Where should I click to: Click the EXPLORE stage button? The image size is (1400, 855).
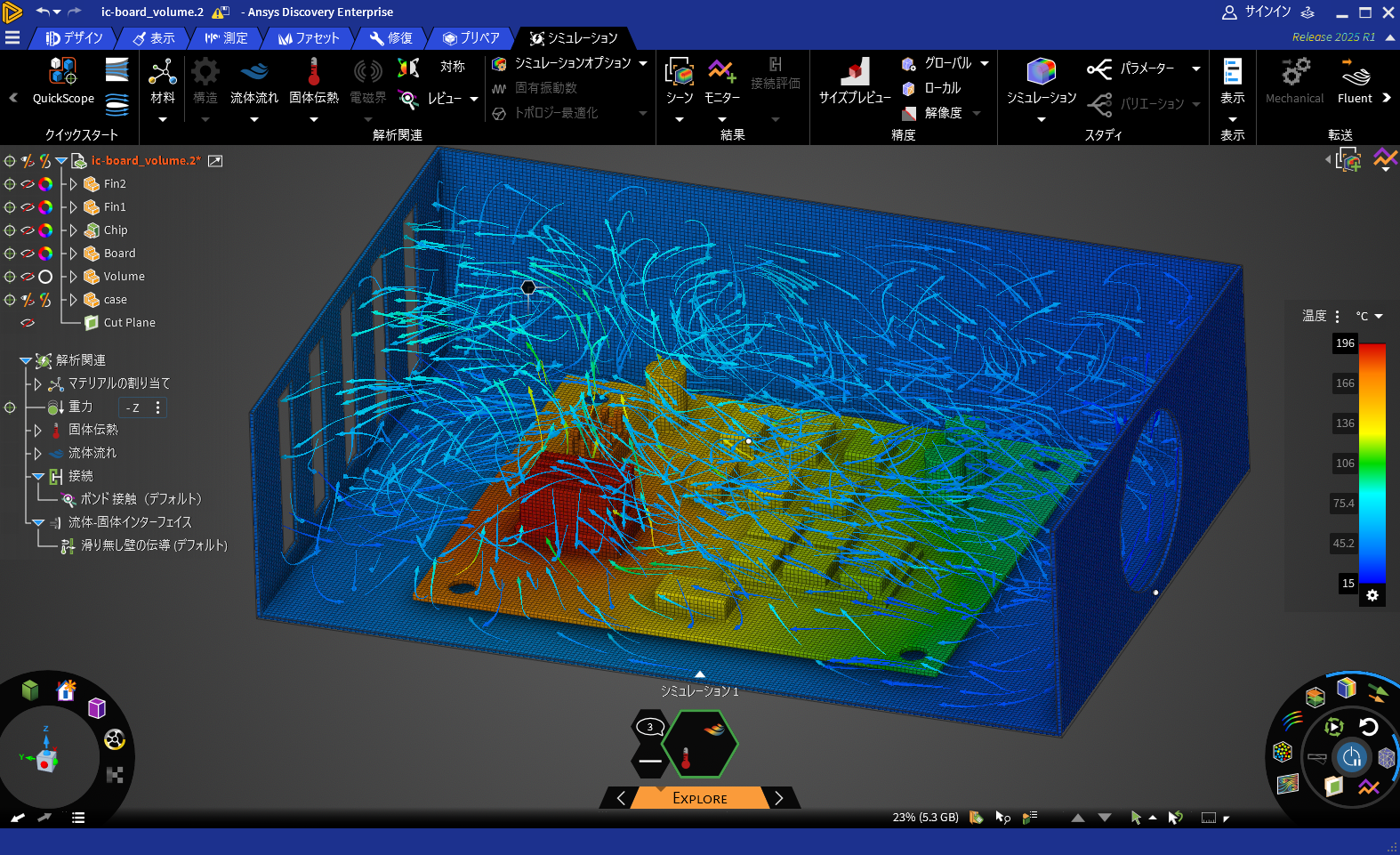(700, 798)
